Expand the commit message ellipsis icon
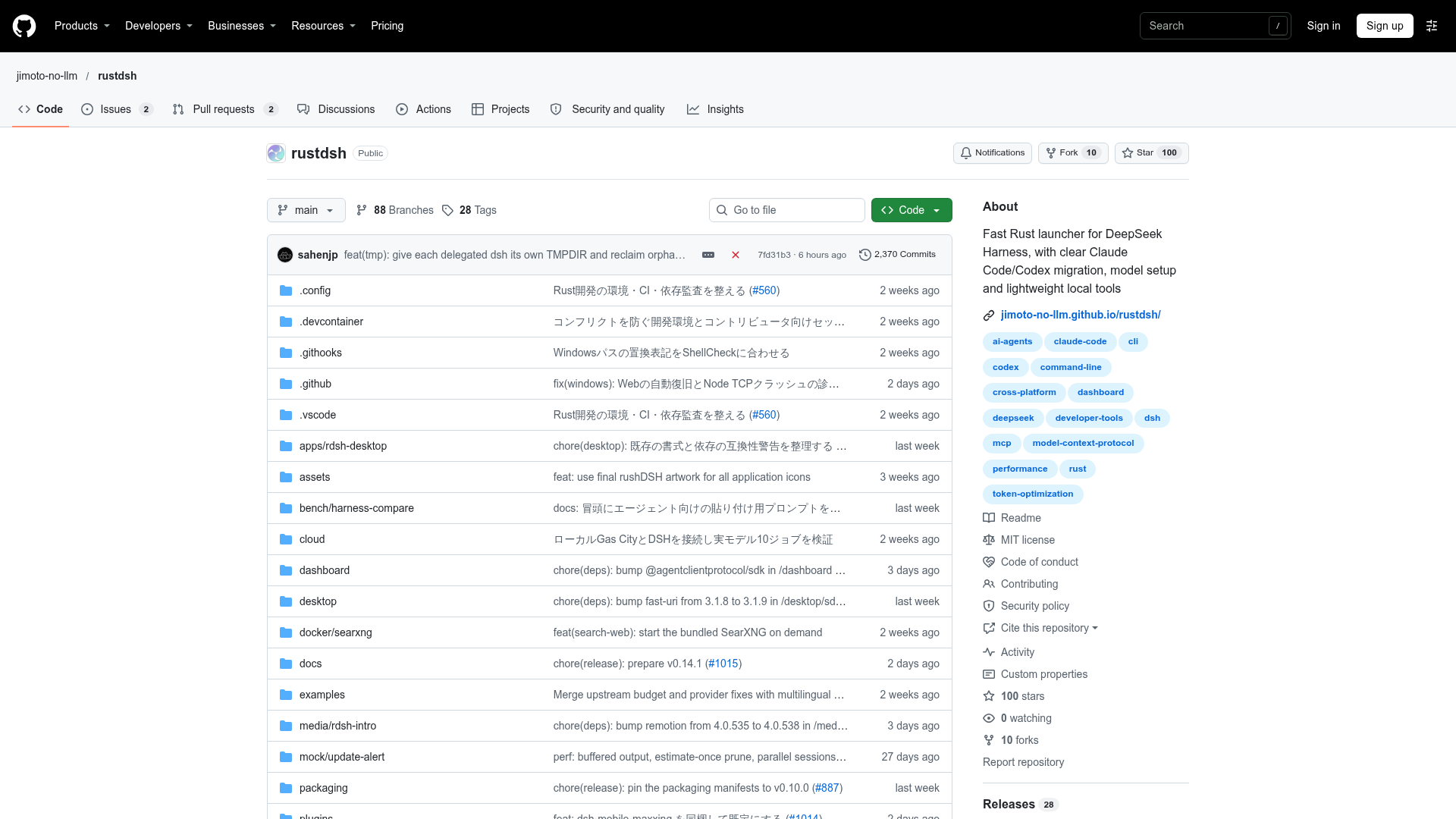1456x819 pixels. tap(708, 255)
